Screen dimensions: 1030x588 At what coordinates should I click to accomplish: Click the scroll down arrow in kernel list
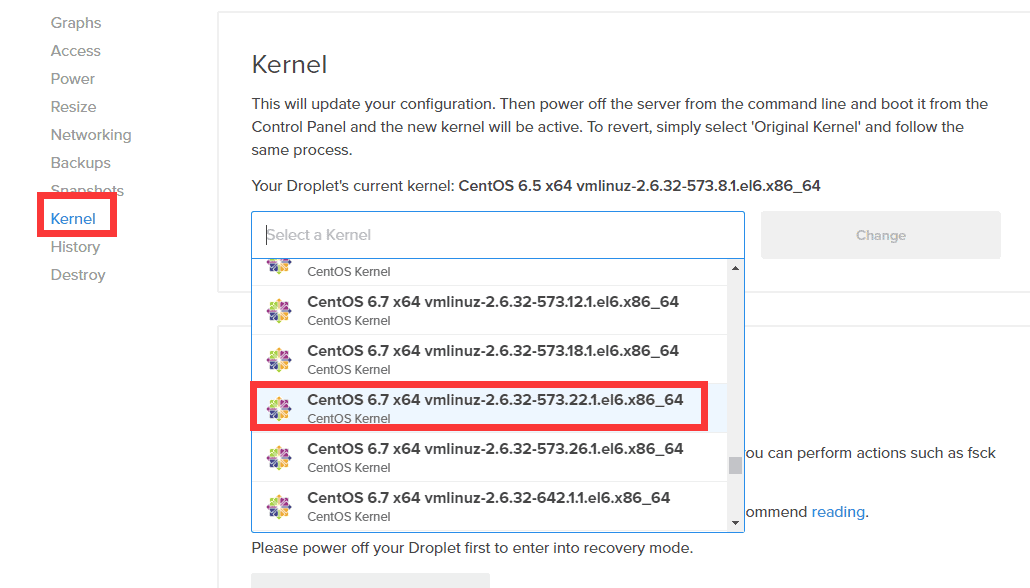pos(735,523)
